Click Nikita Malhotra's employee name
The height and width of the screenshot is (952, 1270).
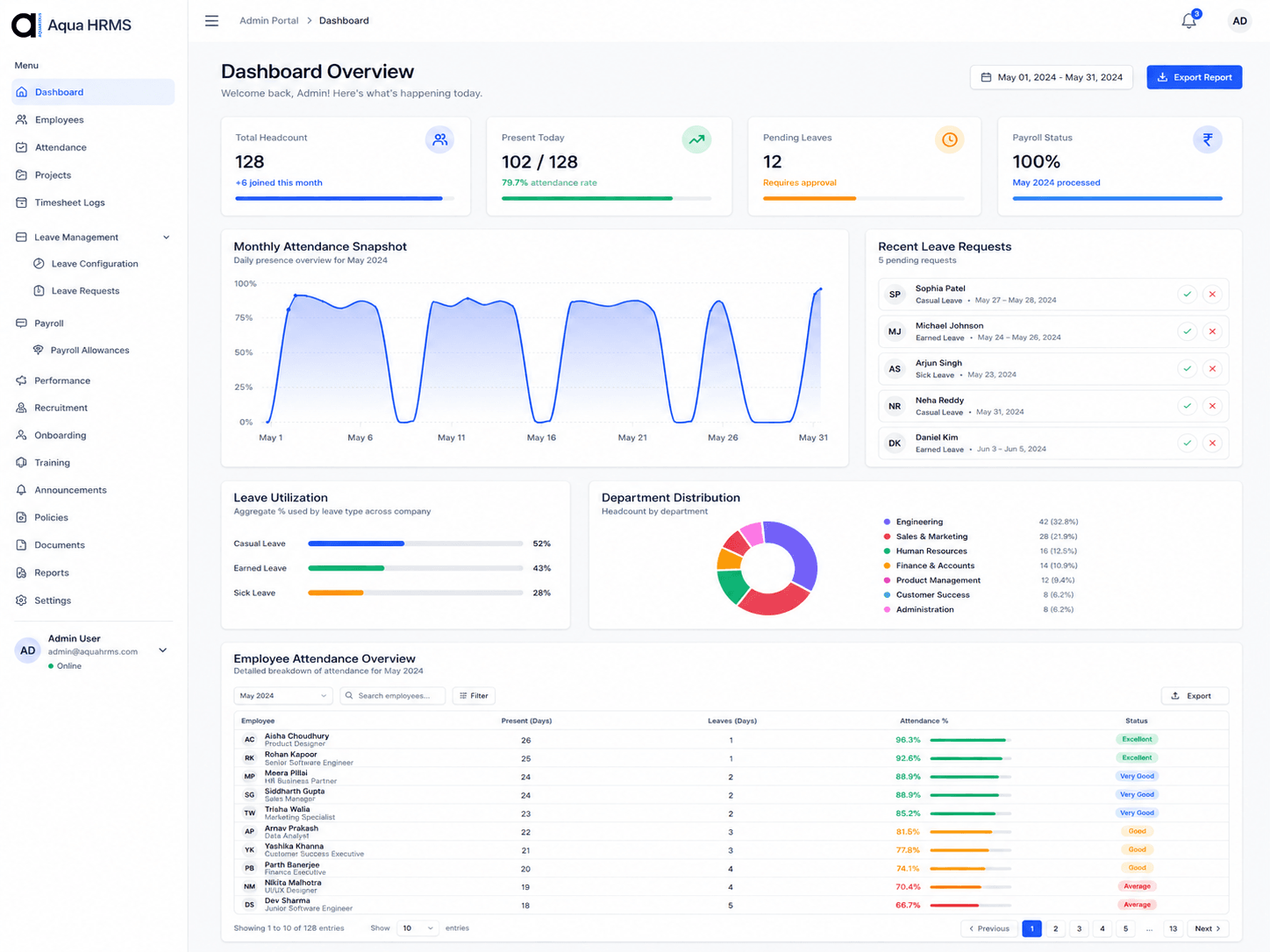click(x=293, y=883)
